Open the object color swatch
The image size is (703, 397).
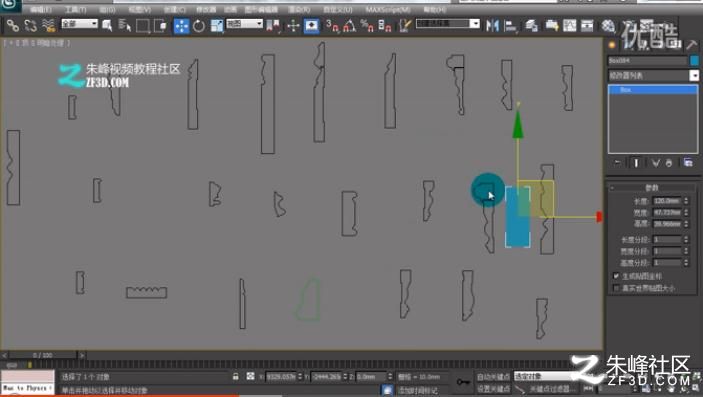tap(694, 60)
